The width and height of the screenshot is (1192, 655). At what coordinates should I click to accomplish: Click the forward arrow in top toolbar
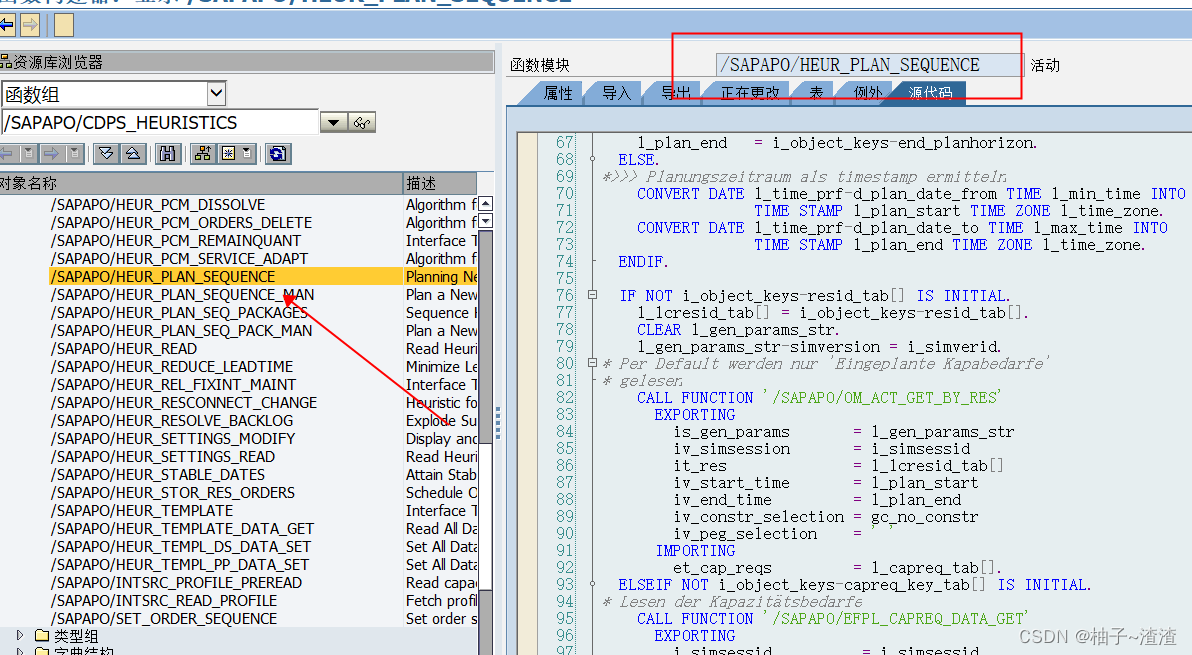click(30, 25)
